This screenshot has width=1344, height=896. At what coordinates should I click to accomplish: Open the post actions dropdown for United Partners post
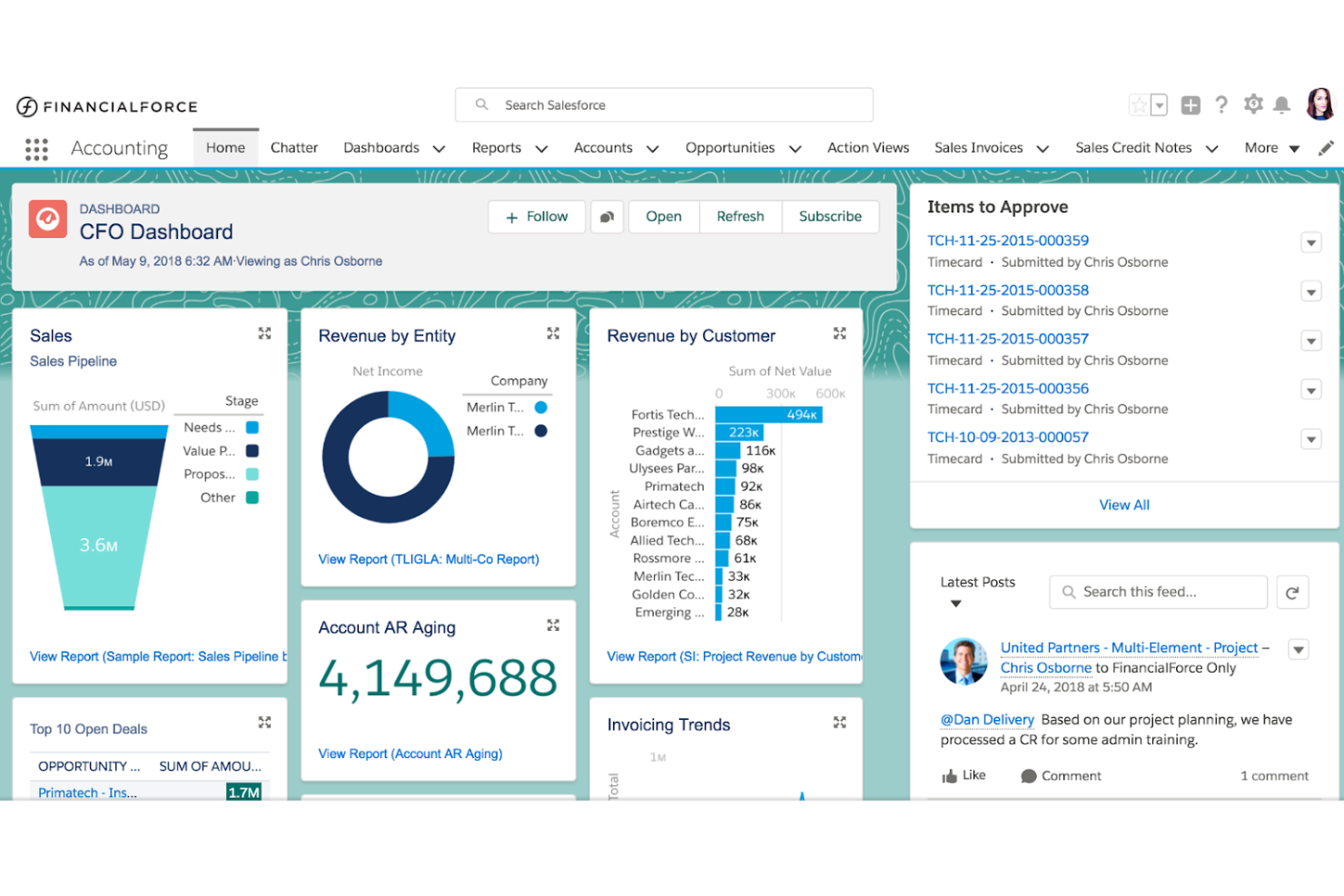click(x=1299, y=649)
